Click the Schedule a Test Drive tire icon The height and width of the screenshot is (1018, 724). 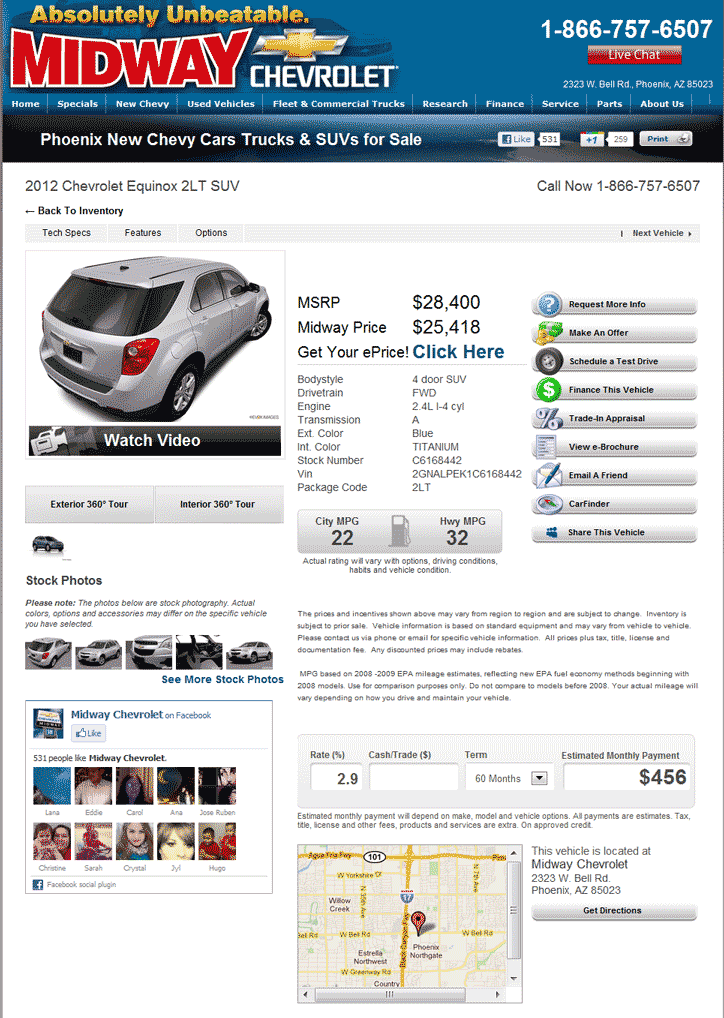pos(549,361)
